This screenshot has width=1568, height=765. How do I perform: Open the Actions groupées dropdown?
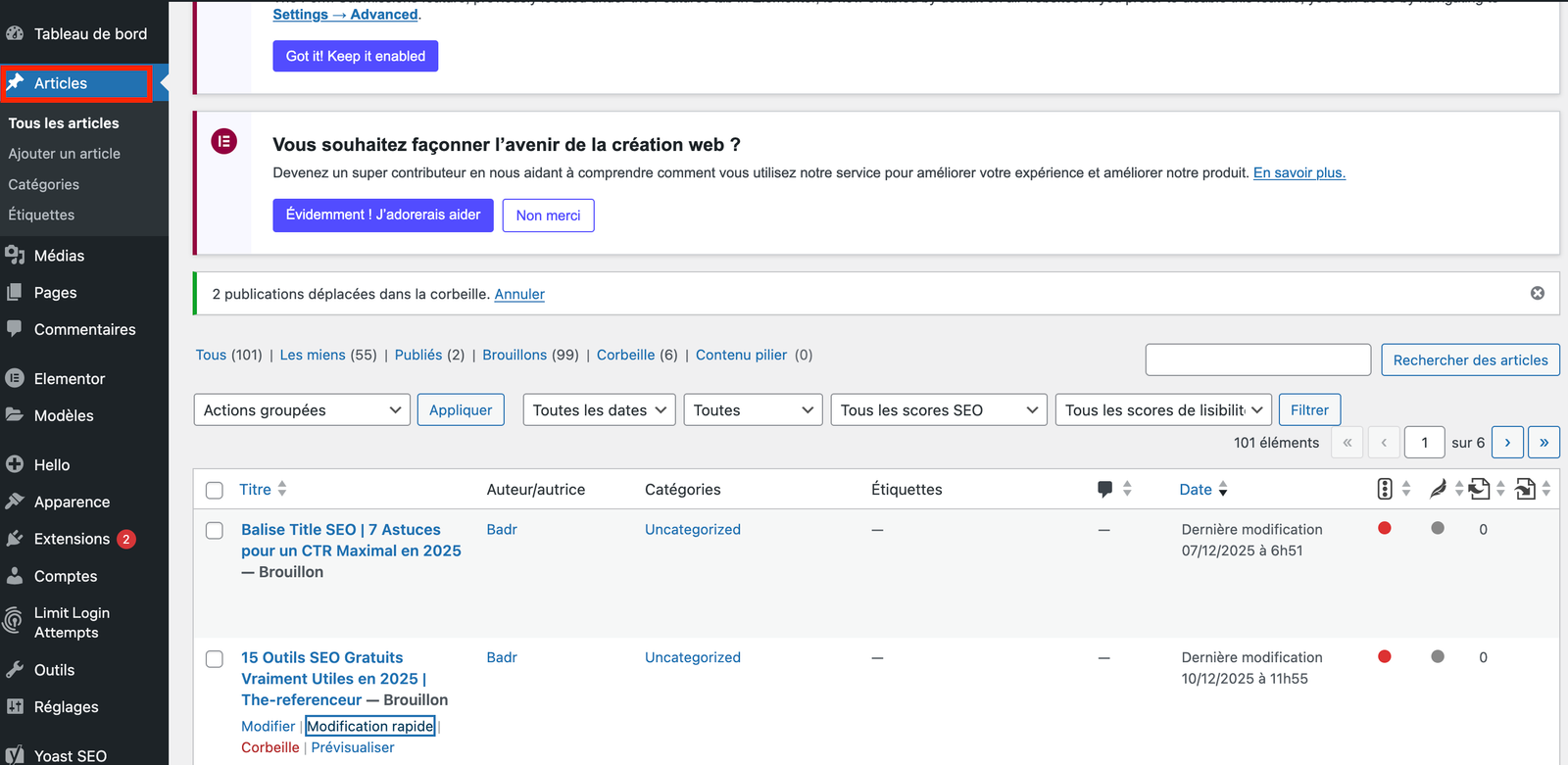pyautogui.click(x=302, y=410)
